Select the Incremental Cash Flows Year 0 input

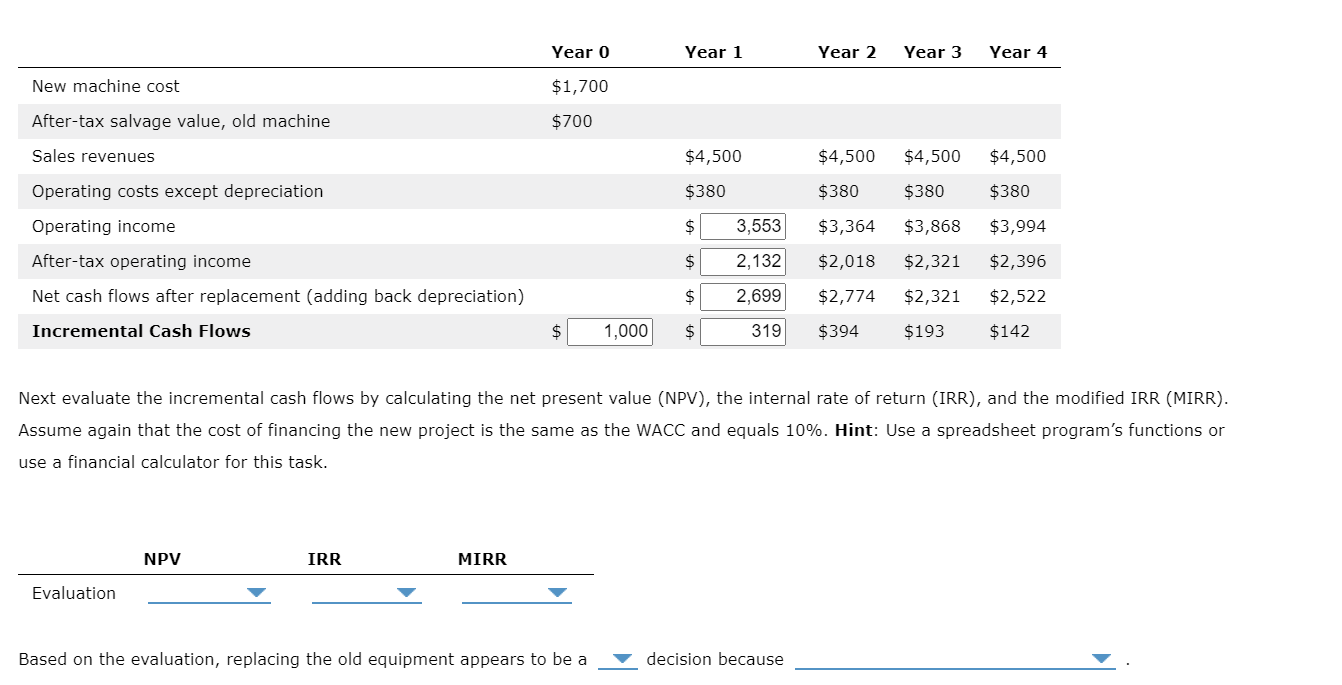pos(610,331)
